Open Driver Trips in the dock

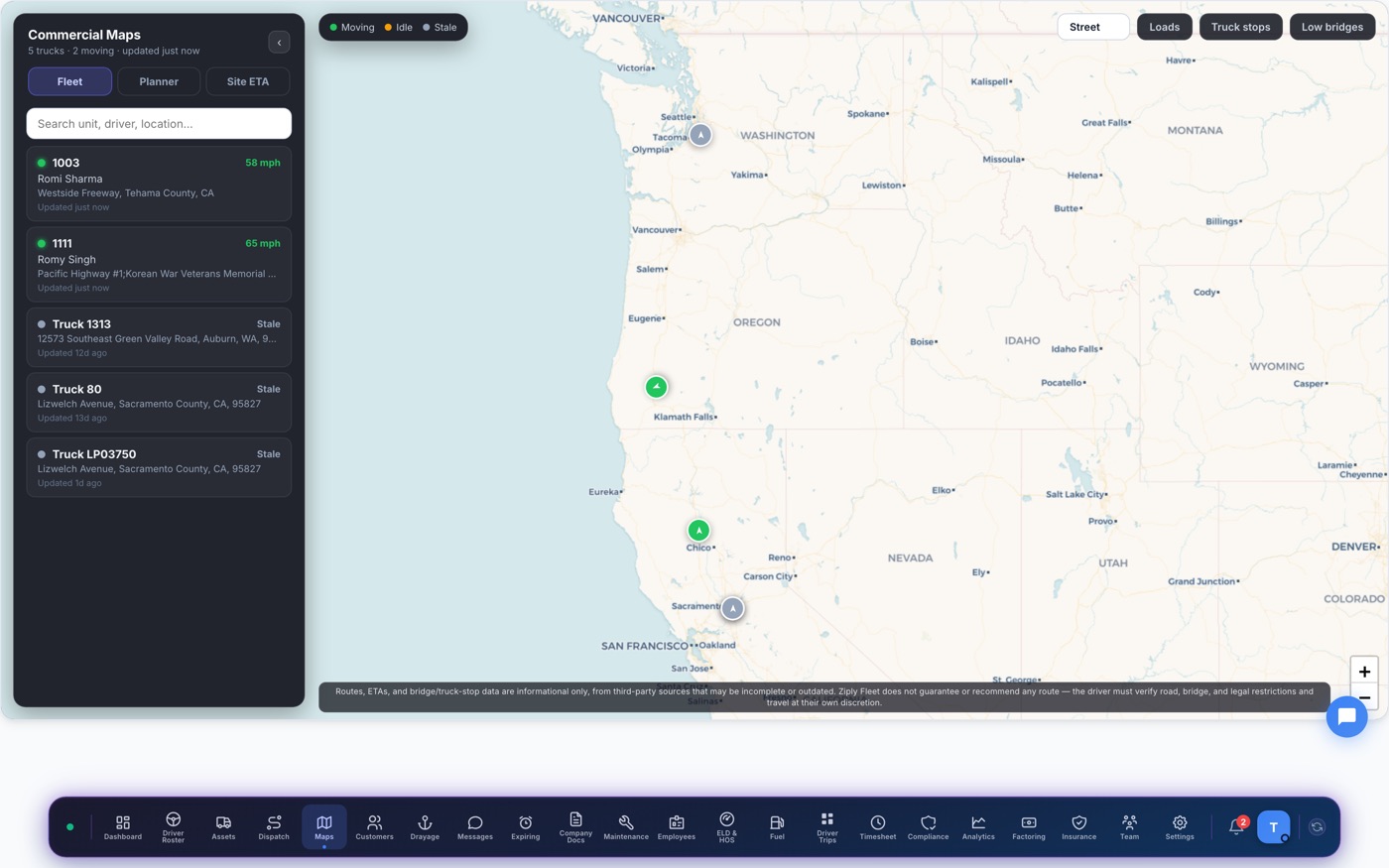click(x=827, y=827)
